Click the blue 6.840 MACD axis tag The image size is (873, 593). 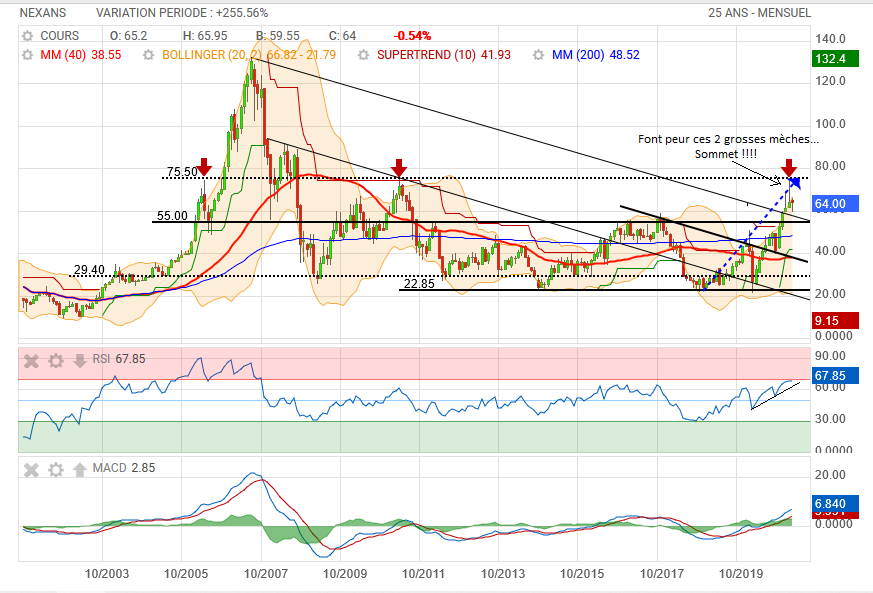pyautogui.click(x=836, y=504)
